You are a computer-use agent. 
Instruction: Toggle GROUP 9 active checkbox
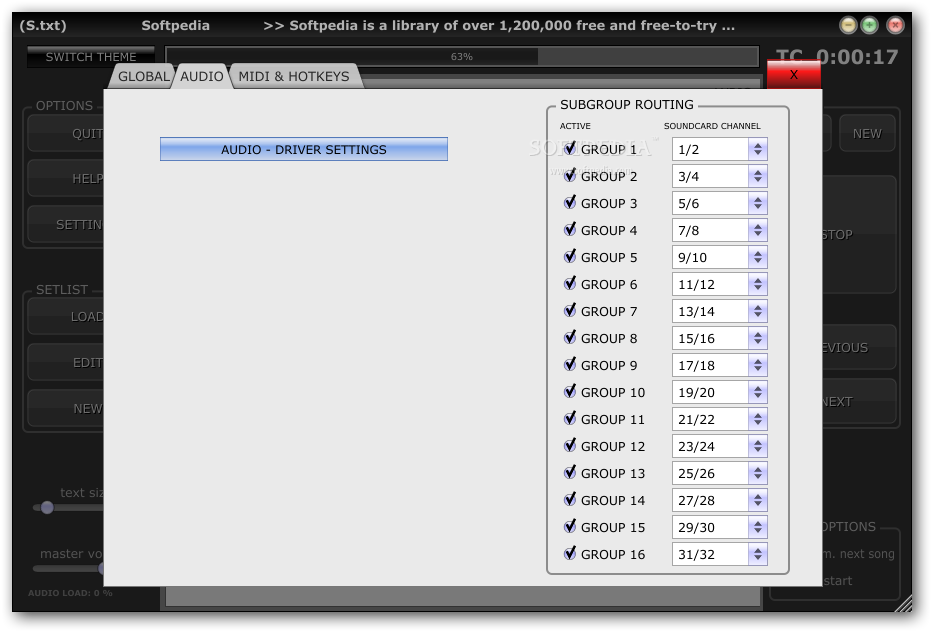coord(569,364)
